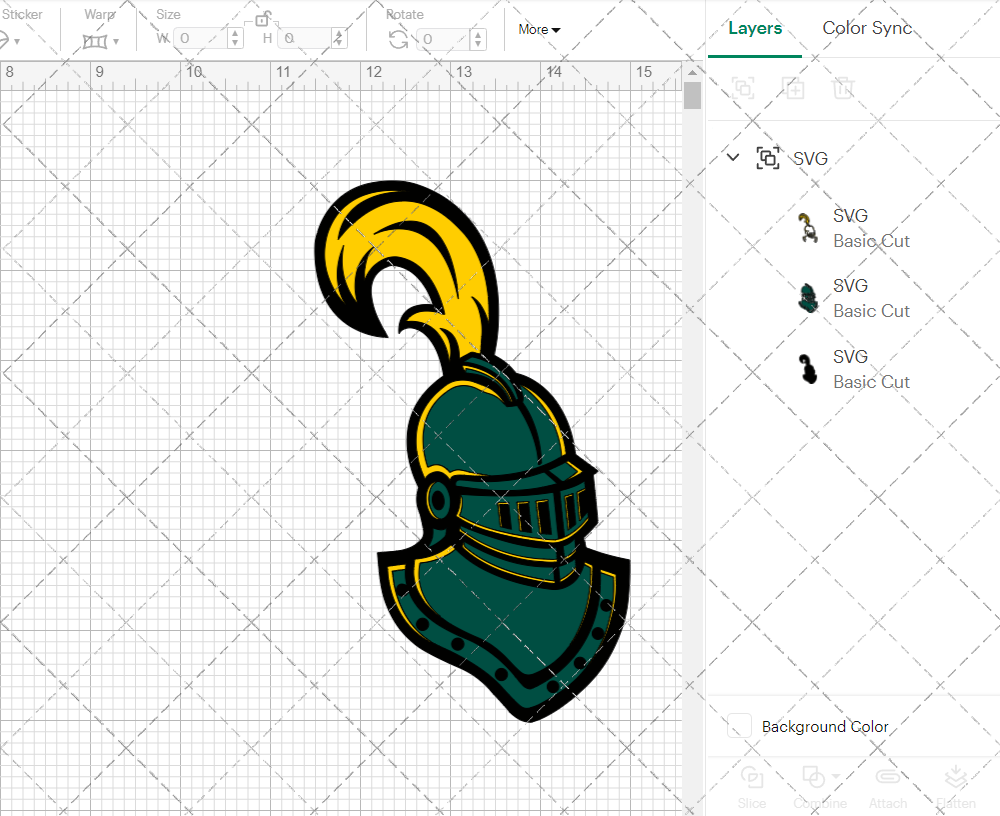This screenshot has width=1000, height=816.
Task: Click Basic Cut text of plume layer
Action: point(871,241)
